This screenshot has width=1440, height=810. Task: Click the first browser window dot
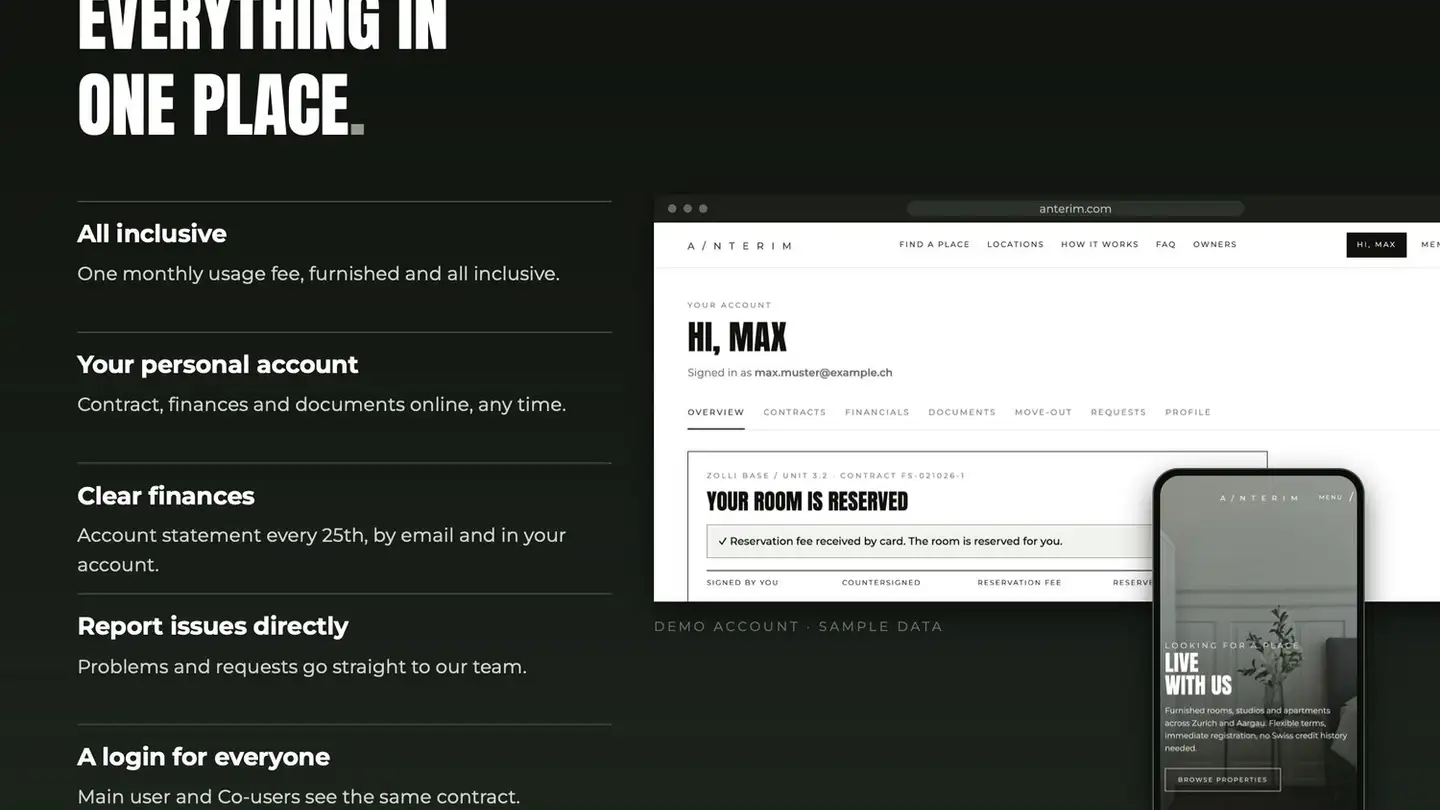pos(672,209)
